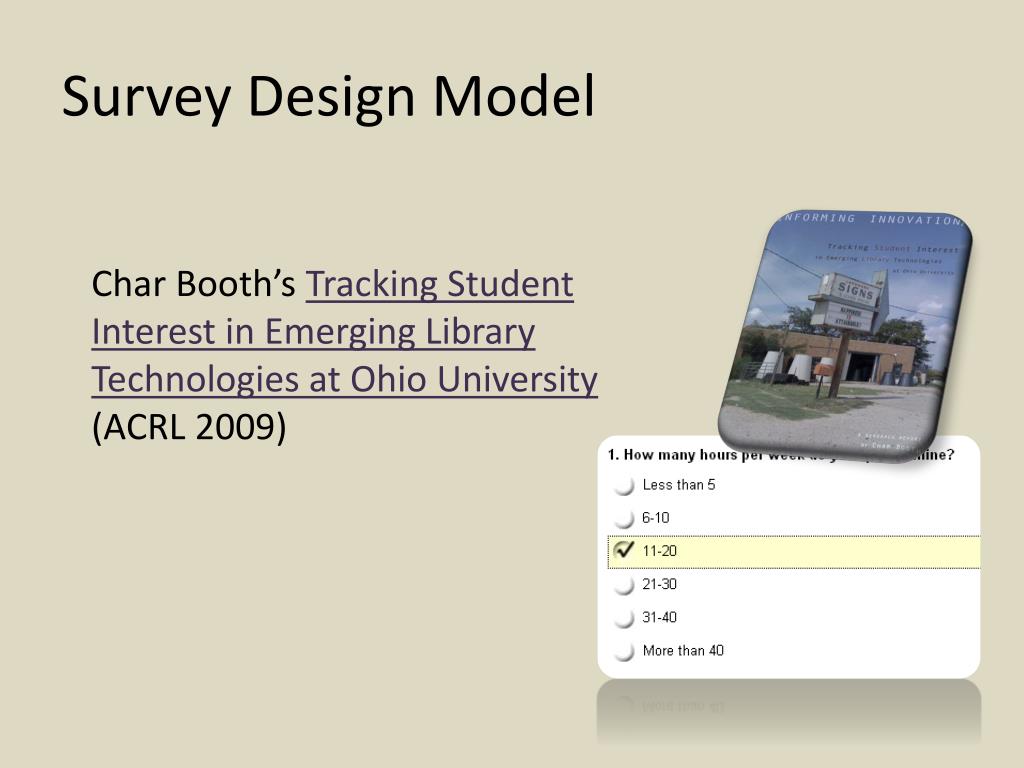Open the Tracking Student Interest hyperlink
This screenshot has width=1024, height=768.
(x=344, y=332)
